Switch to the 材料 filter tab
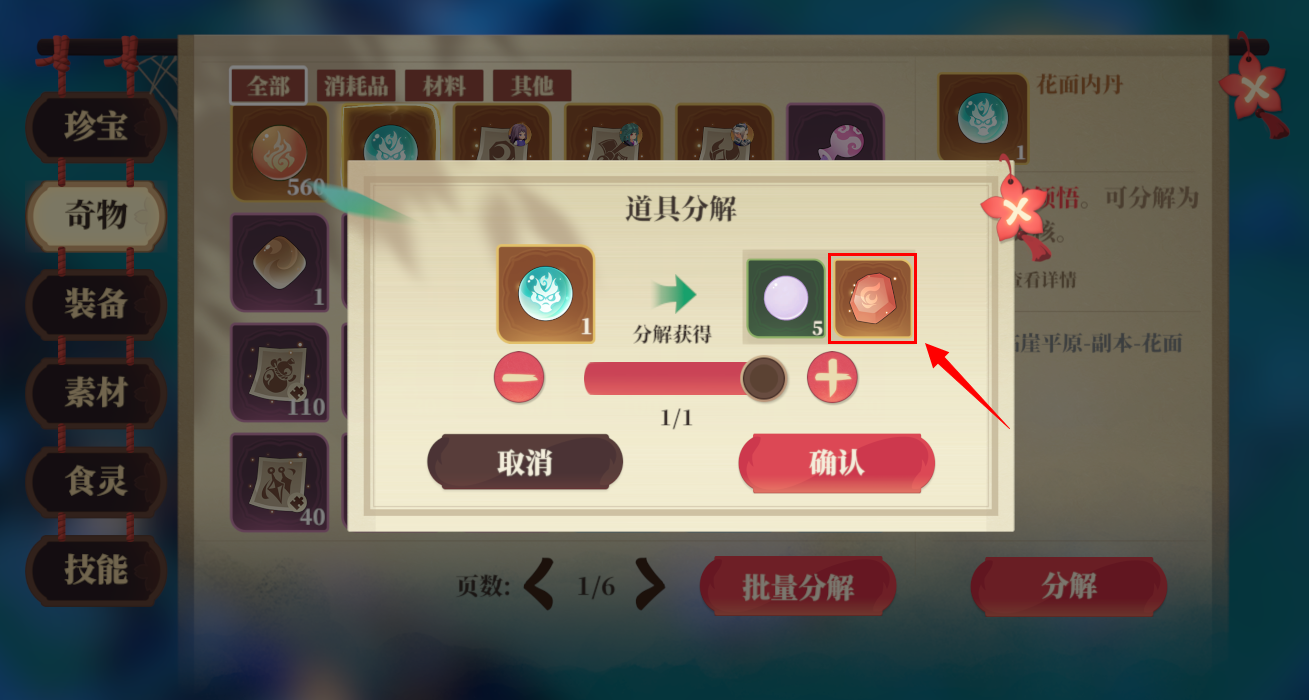Screen dimensions: 1309x700 tap(444, 86)
